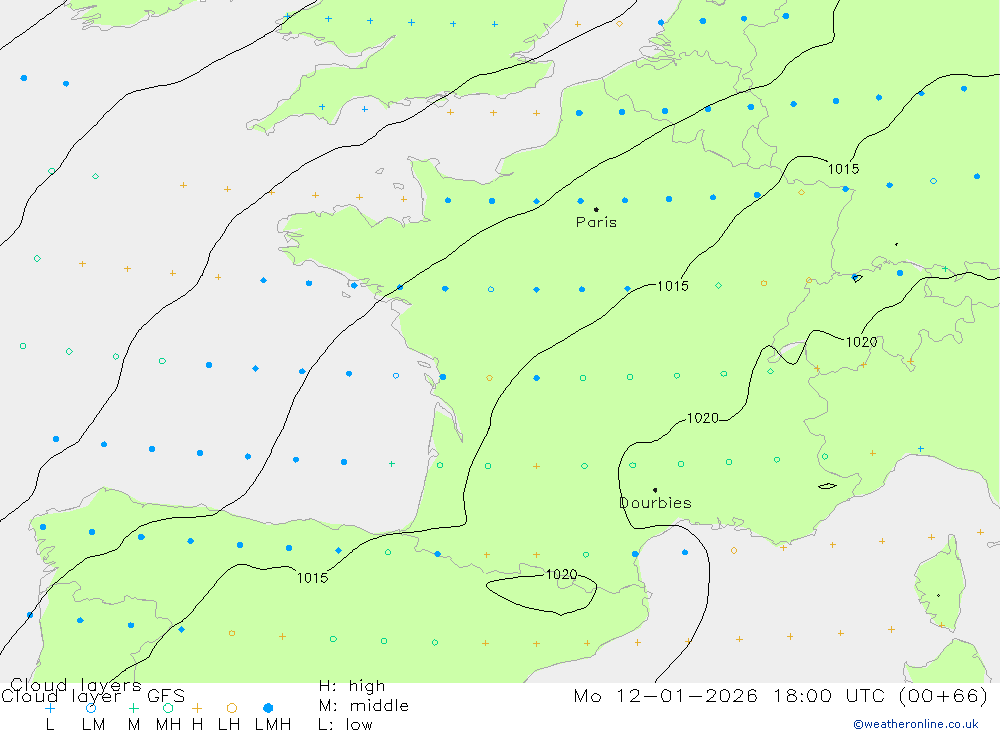Image resolution: width=1000 pixels, height=733 pixels.
Task: Click the 1015 isobar label over northern Spain
Action: tap(312, 578)
